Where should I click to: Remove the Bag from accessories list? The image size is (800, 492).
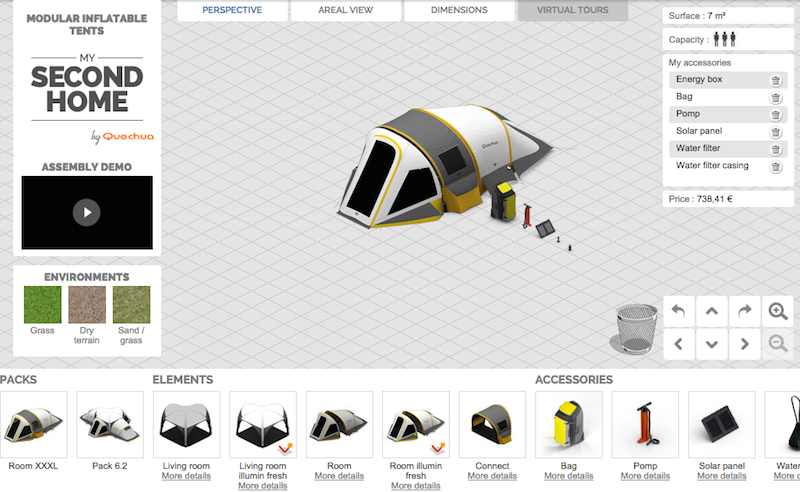(x=776, y=97)
